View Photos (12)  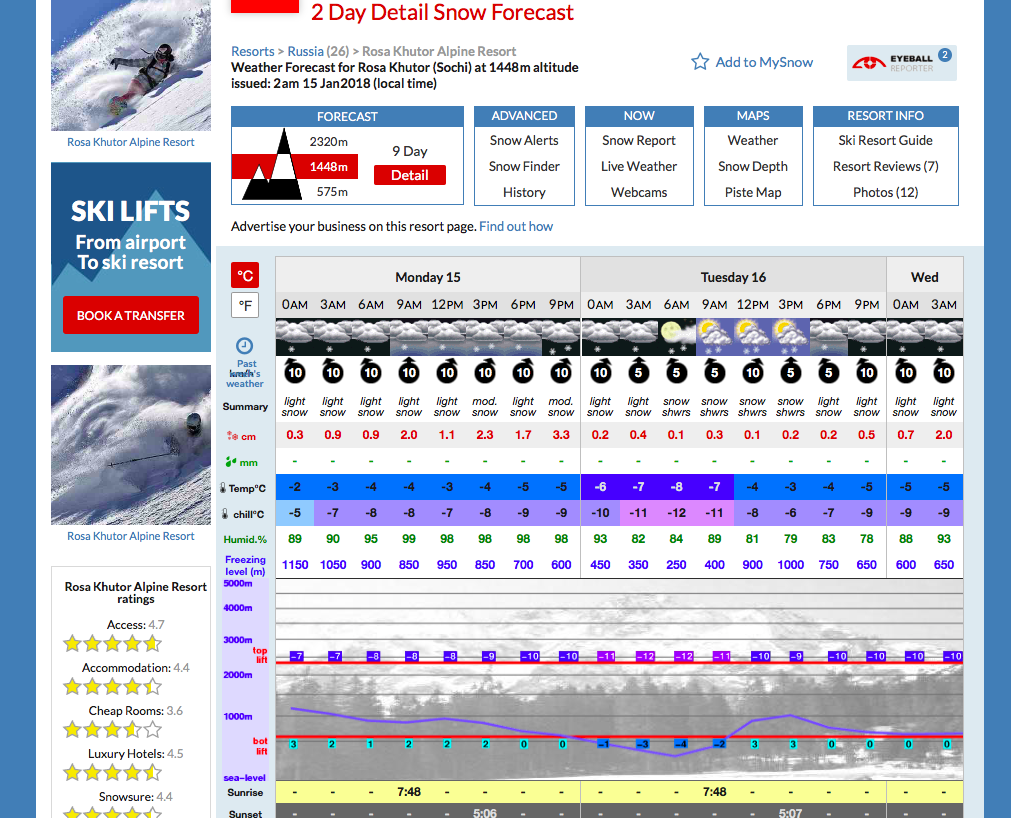click(886, 192)
